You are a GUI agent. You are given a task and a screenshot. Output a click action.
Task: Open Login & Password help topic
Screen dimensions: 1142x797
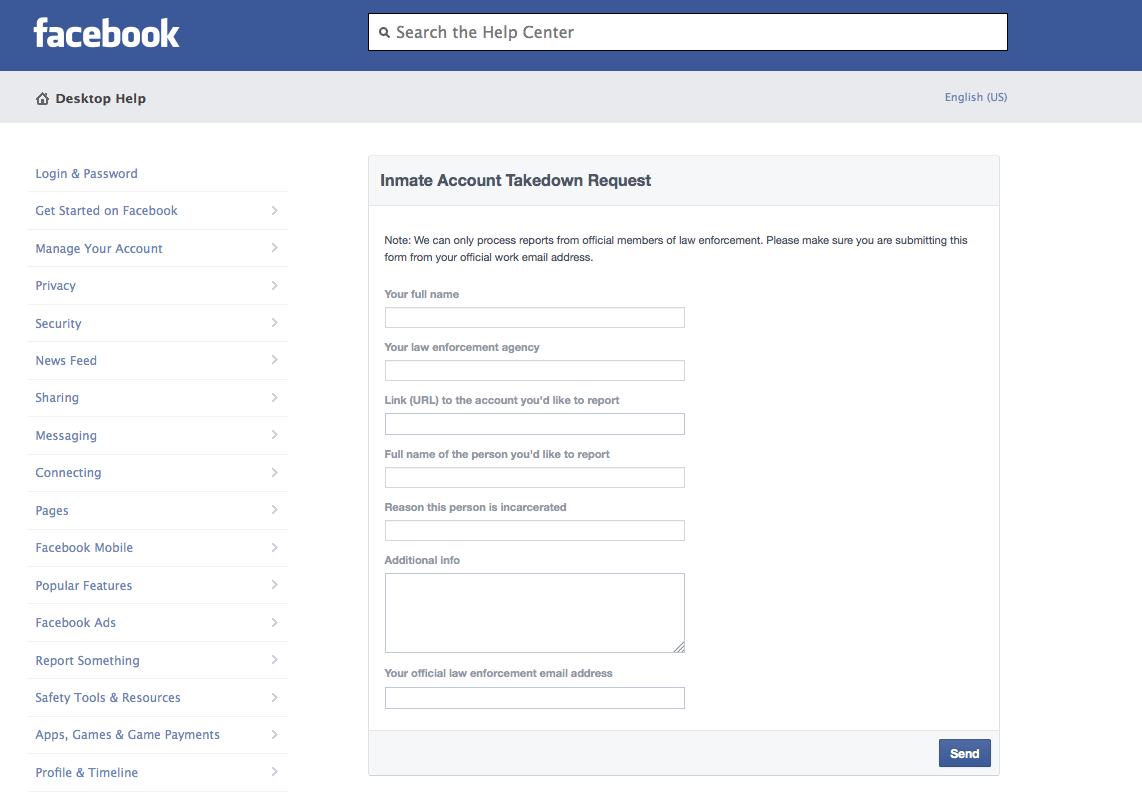[x=86, y=174]
